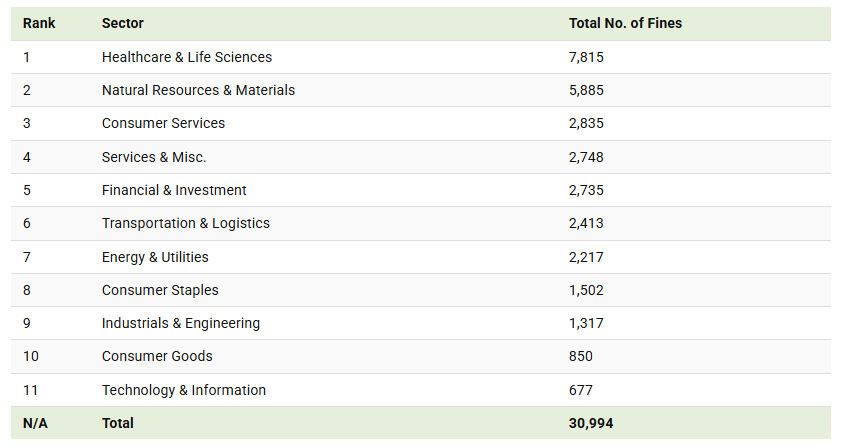Click the Industrials & Engineering cell

[x=181, y=323]
